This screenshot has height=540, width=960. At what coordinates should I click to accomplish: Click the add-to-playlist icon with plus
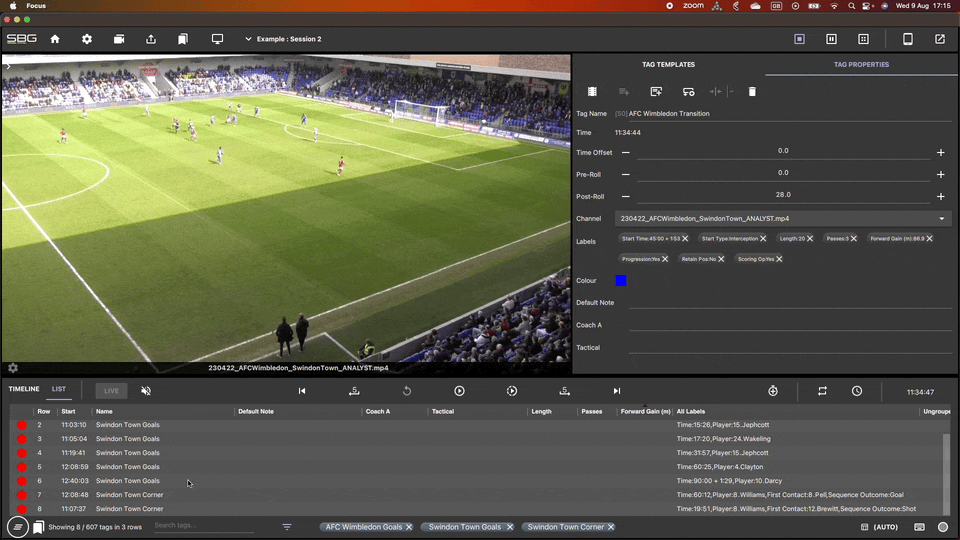click(624, 92)
